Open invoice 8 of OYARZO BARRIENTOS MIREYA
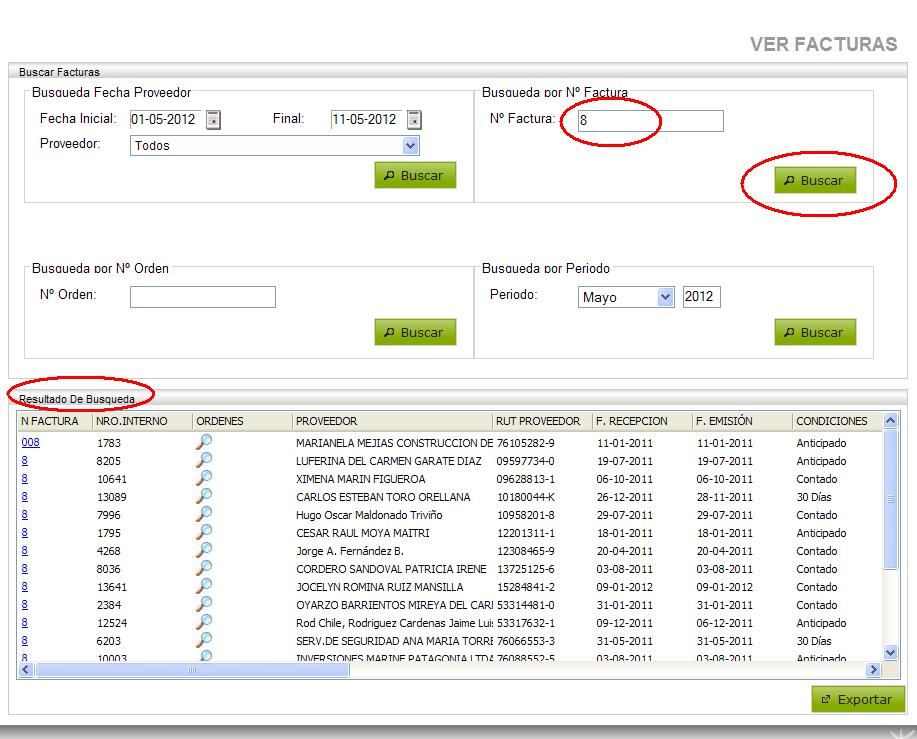 [x=25, y=605]
